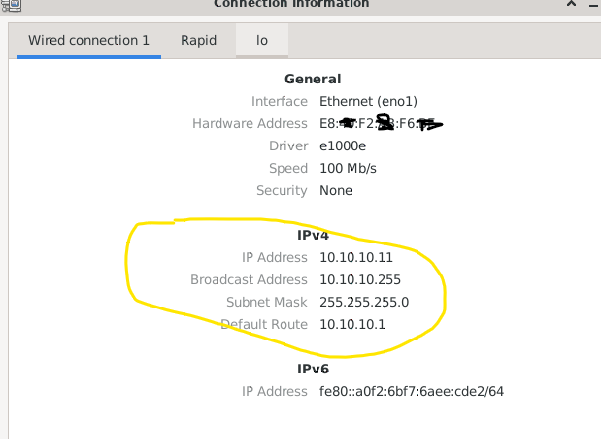The image size is (606, 439).
Task: Click the Subnet Mask value 255.255.255.0
Action: [x=364, y=302]
